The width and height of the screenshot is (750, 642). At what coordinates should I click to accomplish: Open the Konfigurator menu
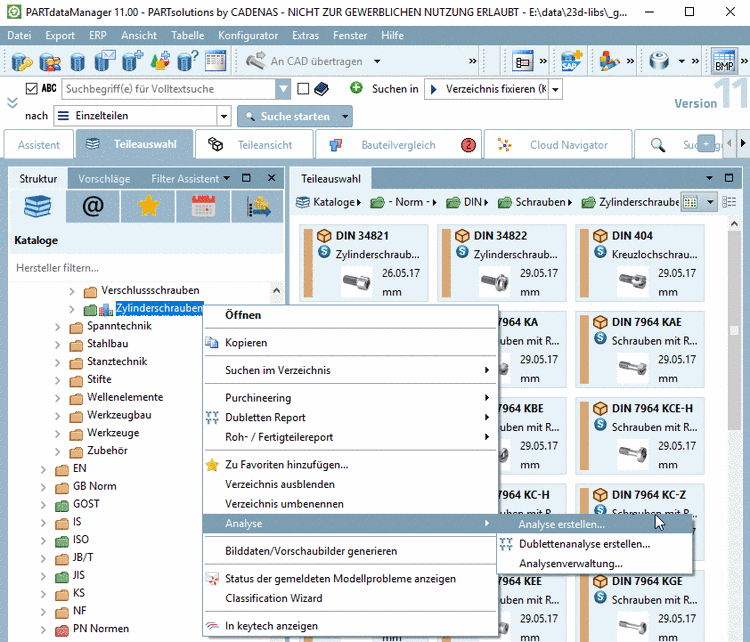click(x=248, y=35)
